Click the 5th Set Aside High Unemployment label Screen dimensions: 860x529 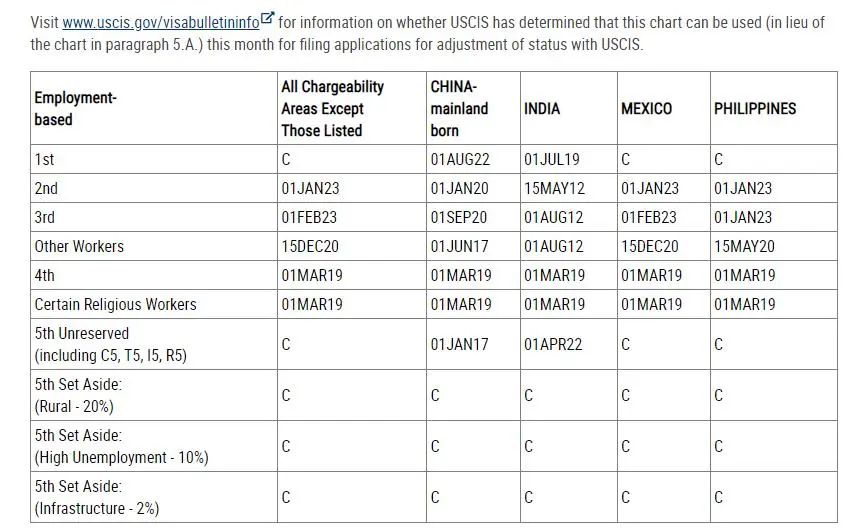coord(121,446)
